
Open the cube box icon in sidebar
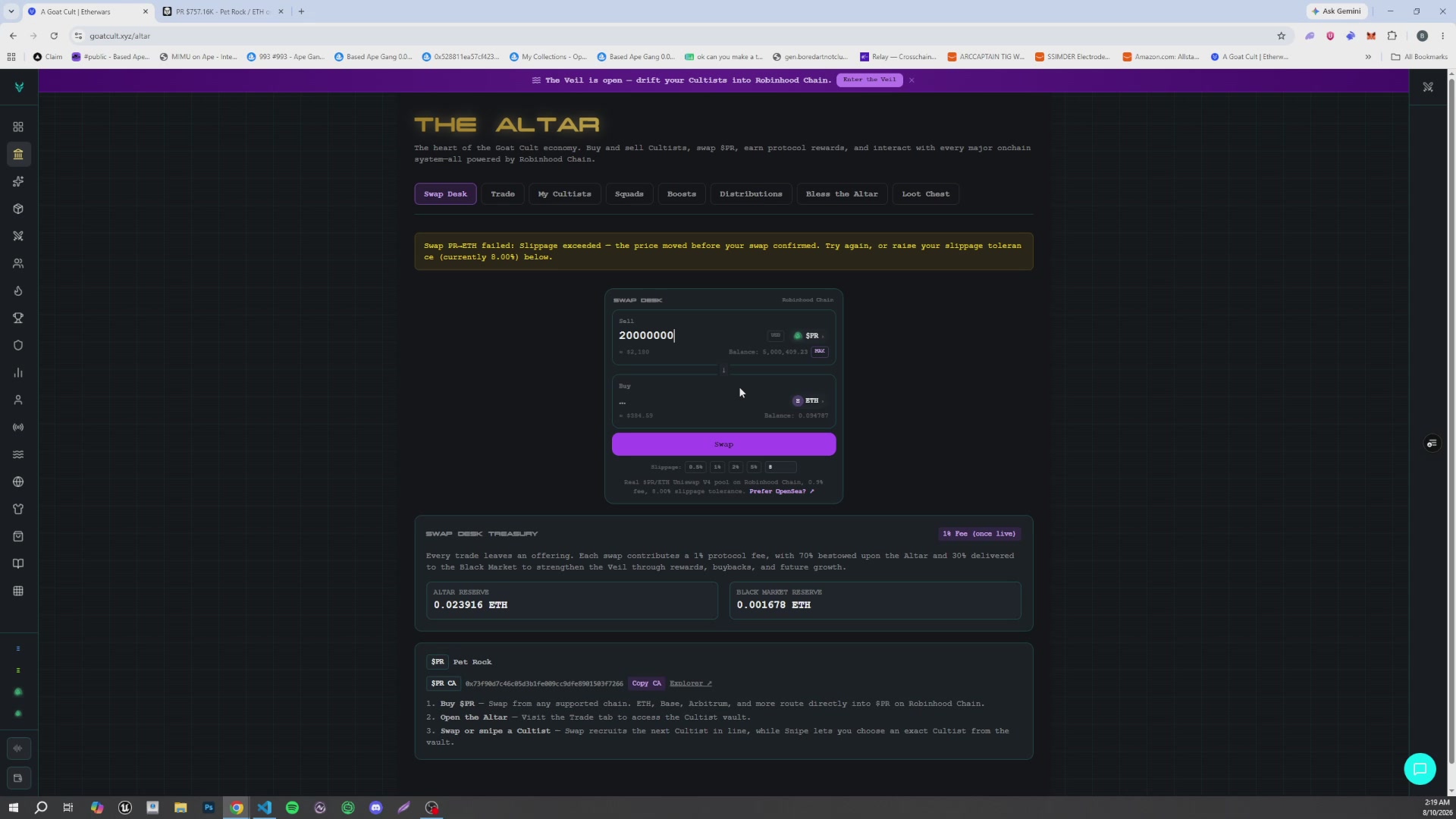(18, 209)
